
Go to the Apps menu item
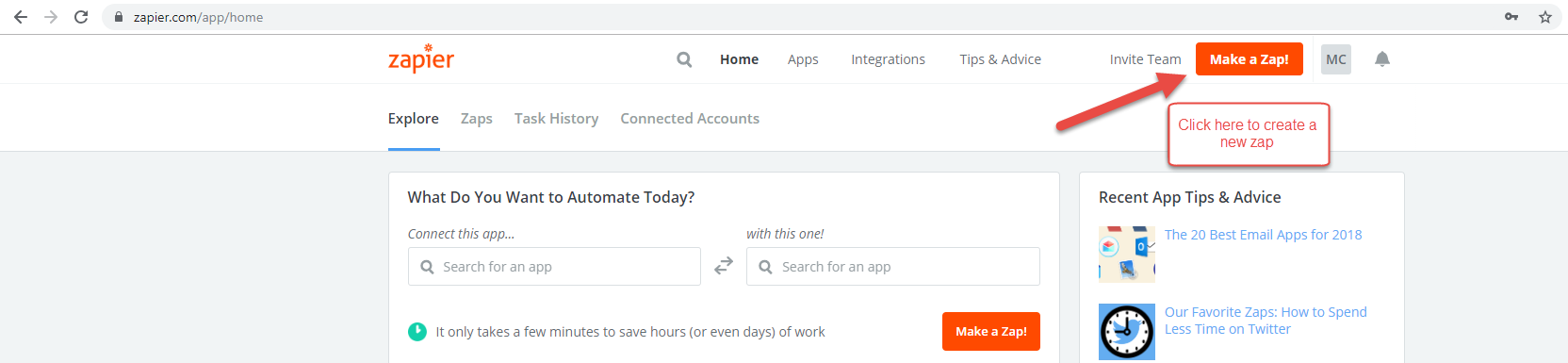(x=803, y=59)
